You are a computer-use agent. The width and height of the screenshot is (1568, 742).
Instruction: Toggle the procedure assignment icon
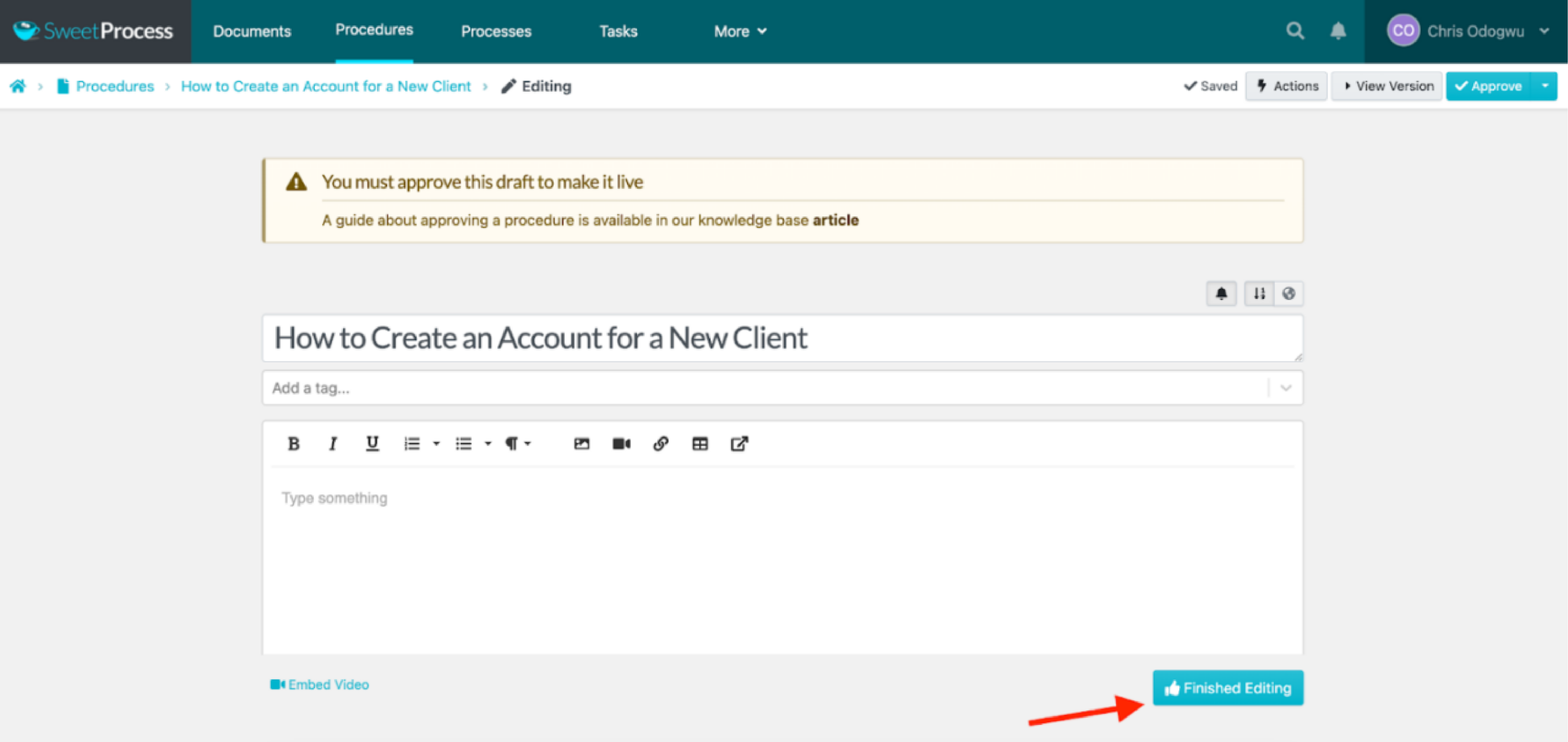point(1258,293)
